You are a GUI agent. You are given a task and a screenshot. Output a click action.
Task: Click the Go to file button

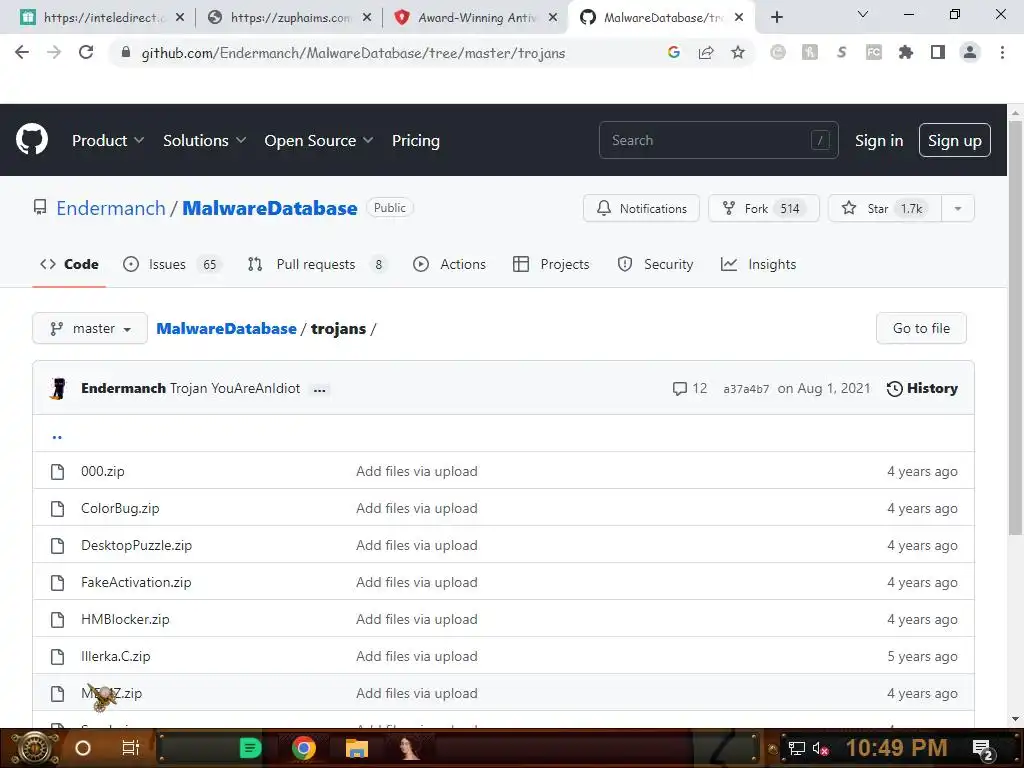coord(921,328)
